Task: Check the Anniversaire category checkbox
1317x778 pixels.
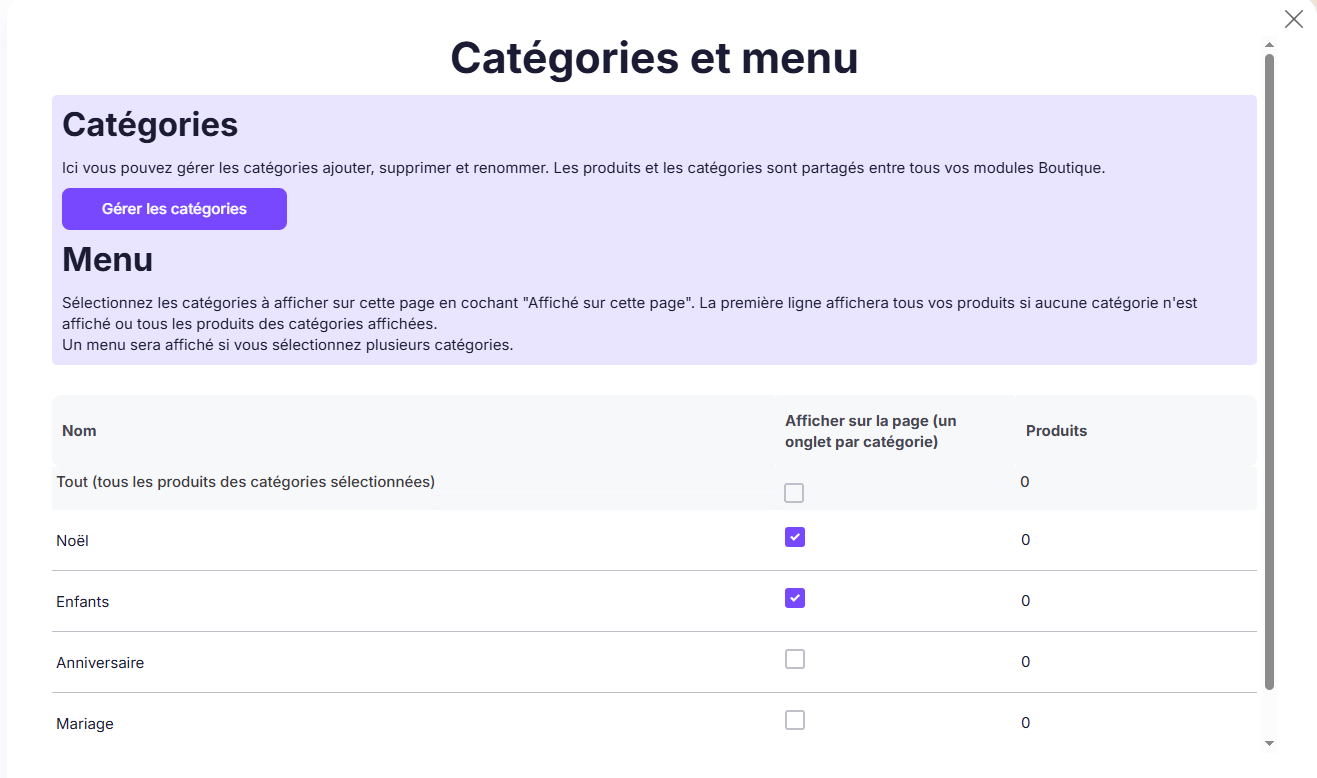Action: (794, 659)
